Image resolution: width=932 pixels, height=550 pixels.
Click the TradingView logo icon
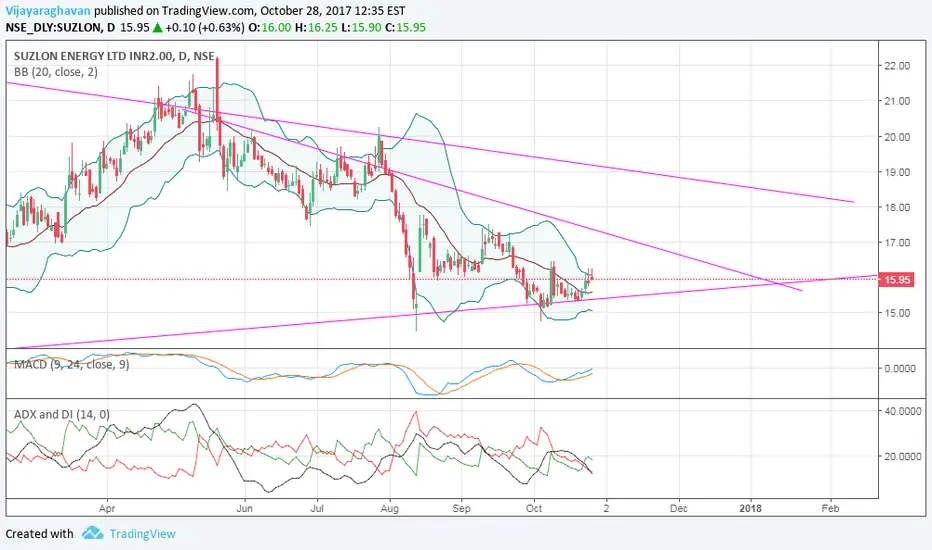tap(93, 533)
